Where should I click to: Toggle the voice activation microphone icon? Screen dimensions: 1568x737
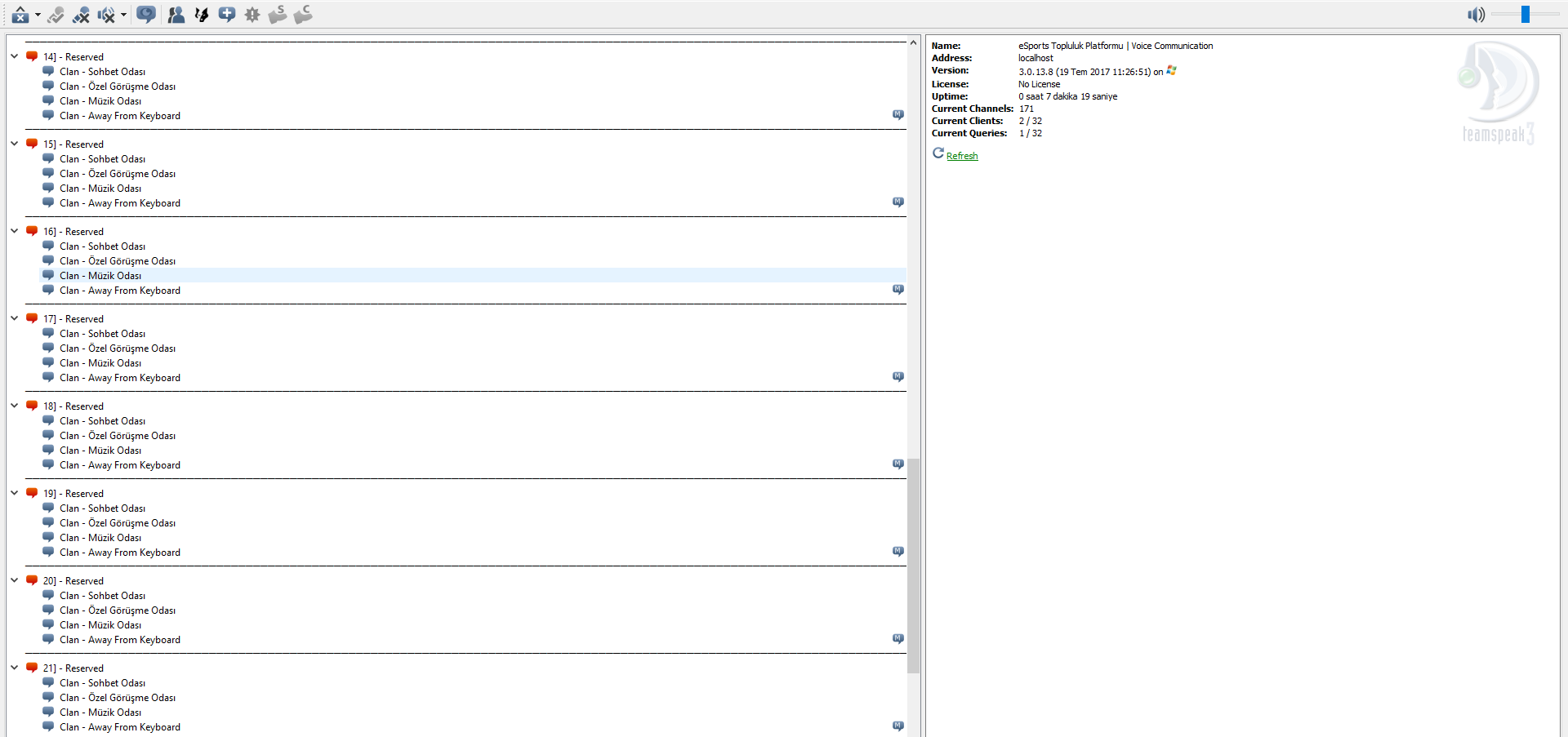click(56, 15)
